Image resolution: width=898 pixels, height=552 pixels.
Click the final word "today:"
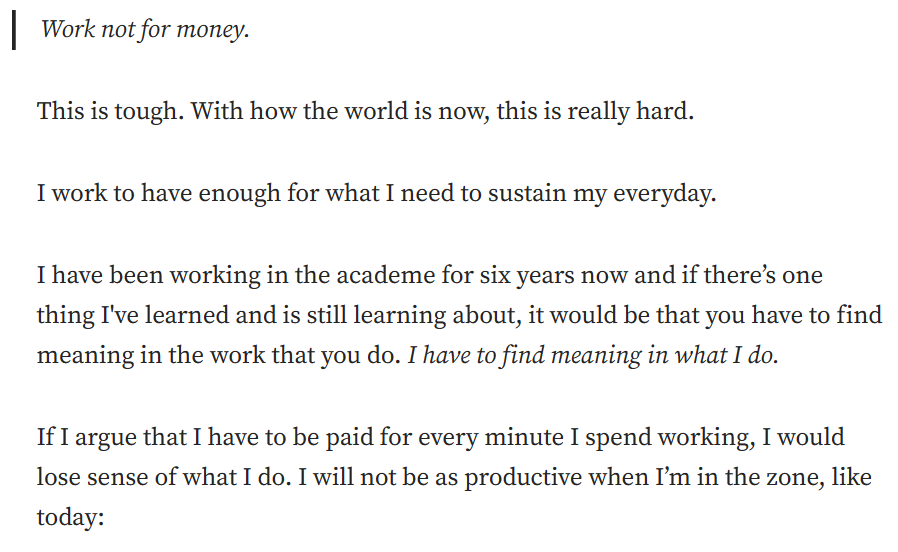[x=70, y=518]
